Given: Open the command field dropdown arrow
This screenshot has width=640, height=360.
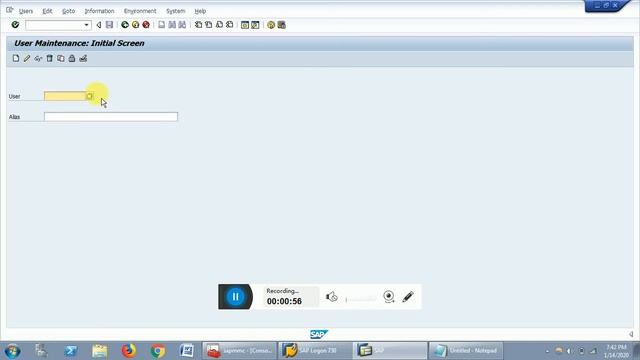Looking at the screenshot, I should click(x=87, y=25).
